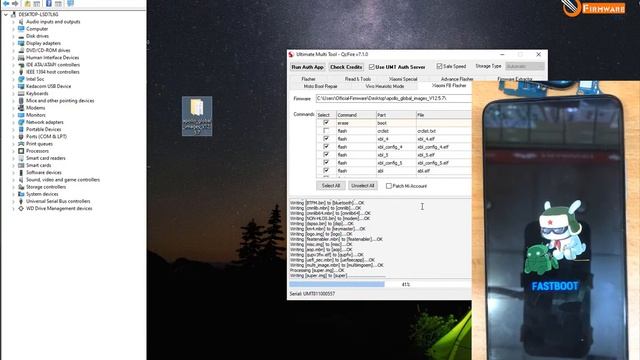Expand the Monitors node

13,115
